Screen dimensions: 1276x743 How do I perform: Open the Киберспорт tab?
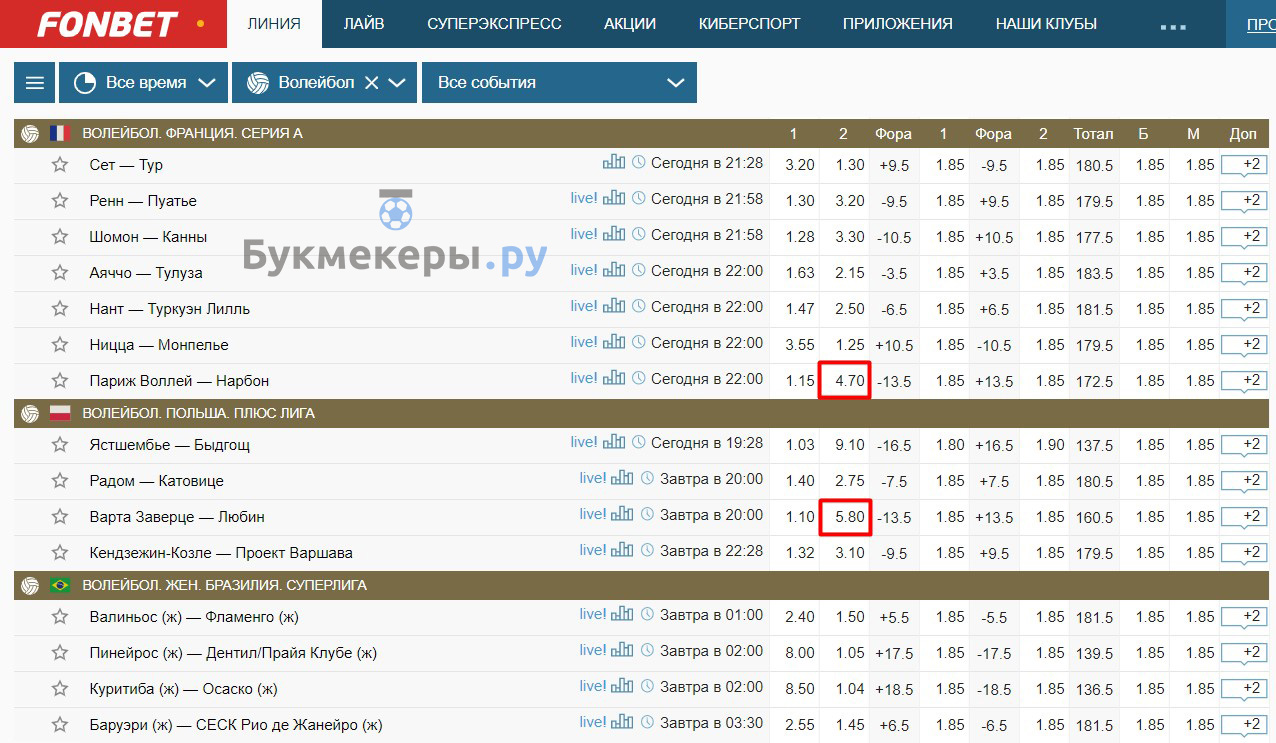(749, 24)
